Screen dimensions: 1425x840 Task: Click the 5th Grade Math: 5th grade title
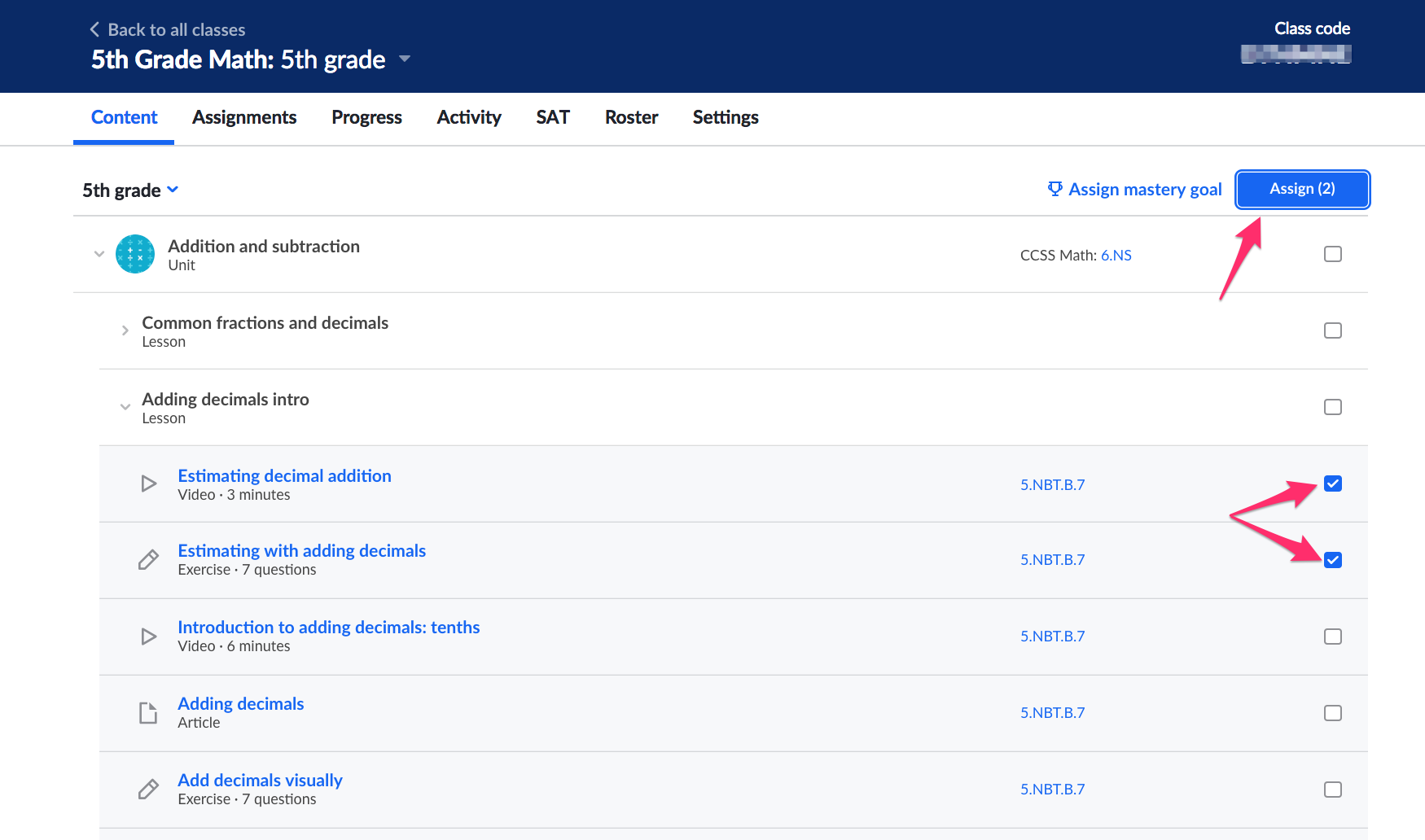pyautogui.click(x=238, y=59)
